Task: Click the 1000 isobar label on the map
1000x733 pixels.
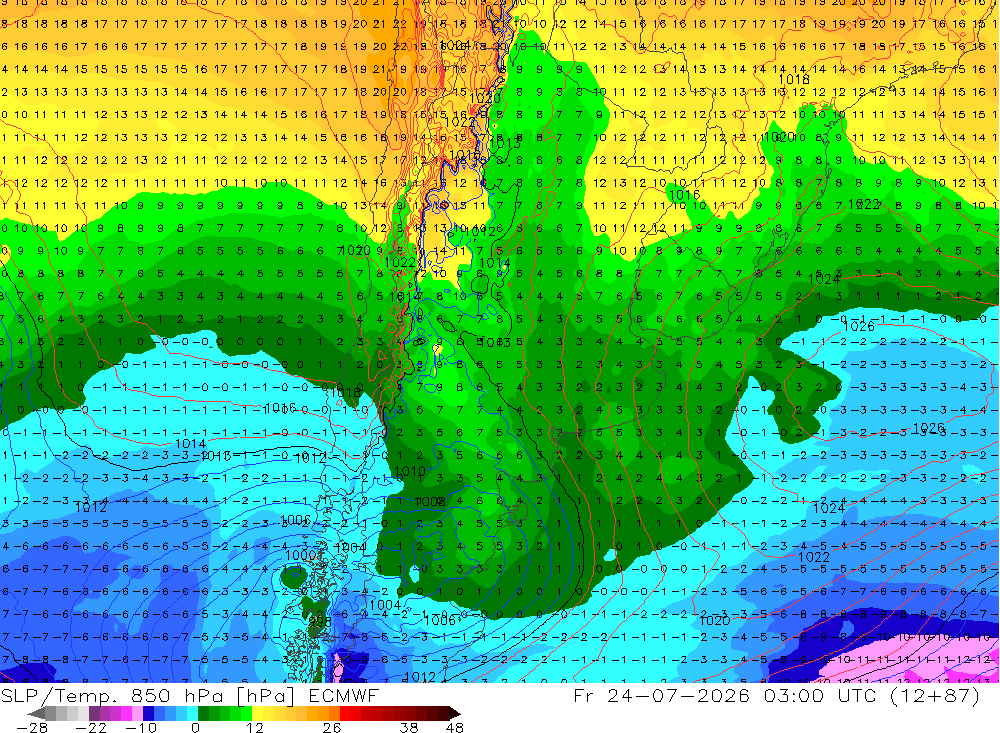Action: (x=301, y=555)
